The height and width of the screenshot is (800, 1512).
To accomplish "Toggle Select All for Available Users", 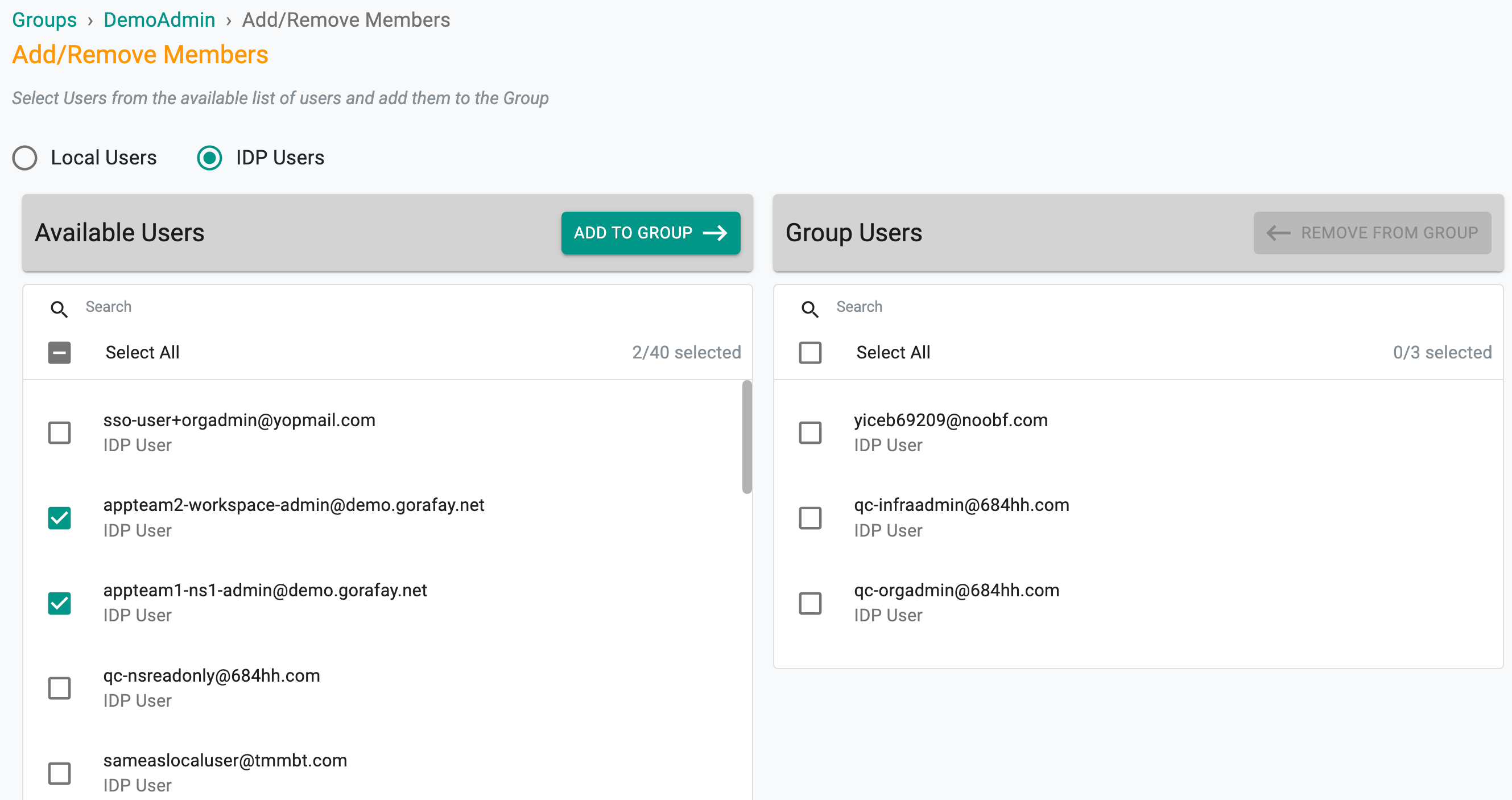I will click(59, 353).
